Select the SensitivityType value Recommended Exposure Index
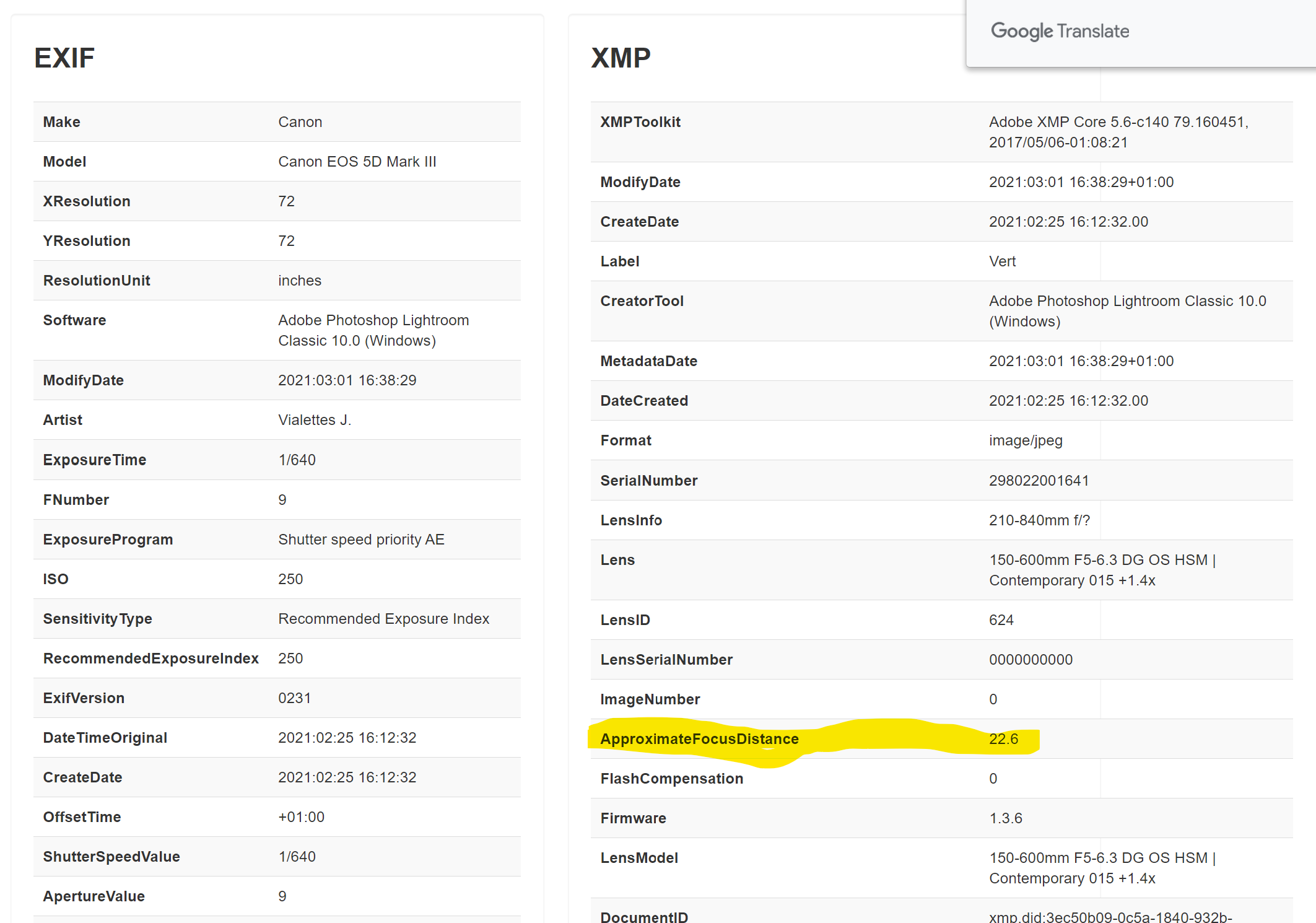The width and height of the screenshot is (1316, 923). coord(384,619)
